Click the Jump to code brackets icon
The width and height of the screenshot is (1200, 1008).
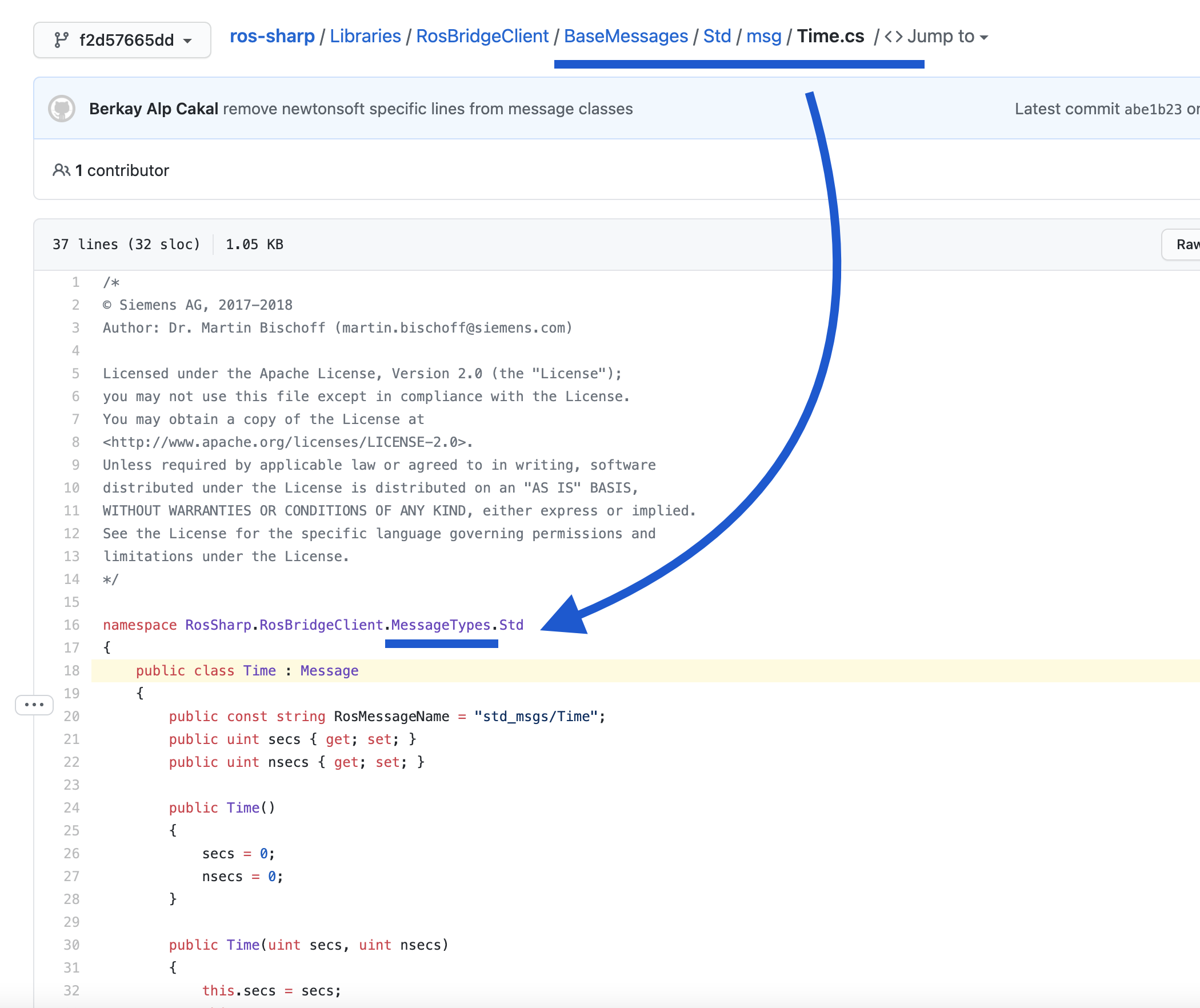click(893, 37)
